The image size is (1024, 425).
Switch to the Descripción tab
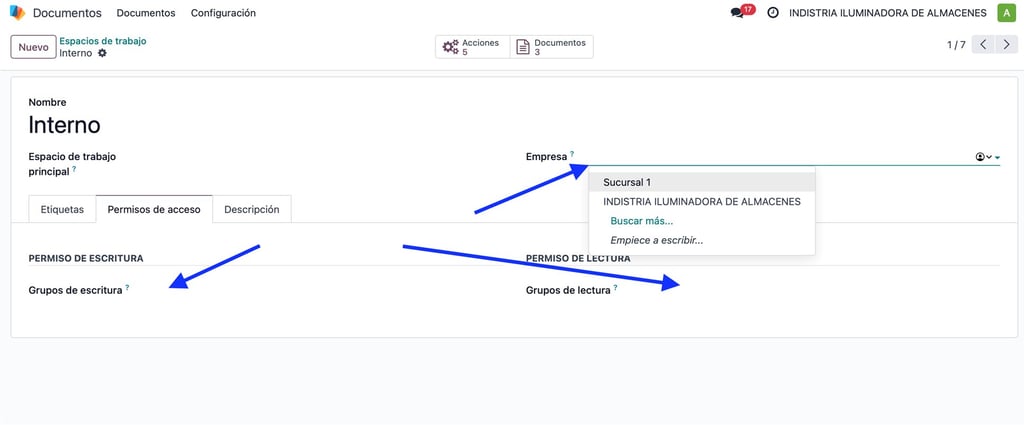coord(251,210)
